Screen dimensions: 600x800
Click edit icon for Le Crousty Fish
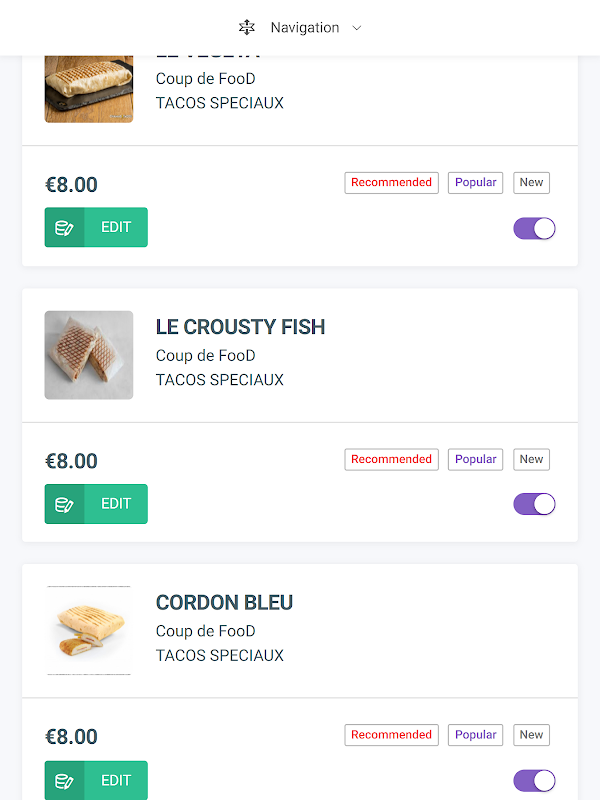(x=64, y=504)
